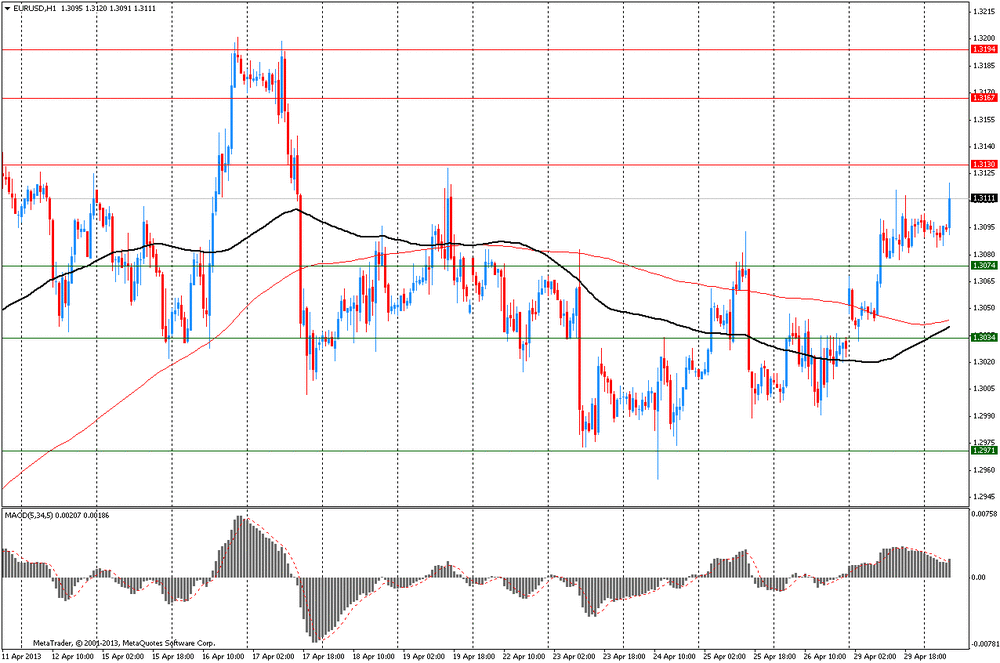Select the green 1.2971 support label
This screenshot has width=1000, height=663.
pos(982,451)
